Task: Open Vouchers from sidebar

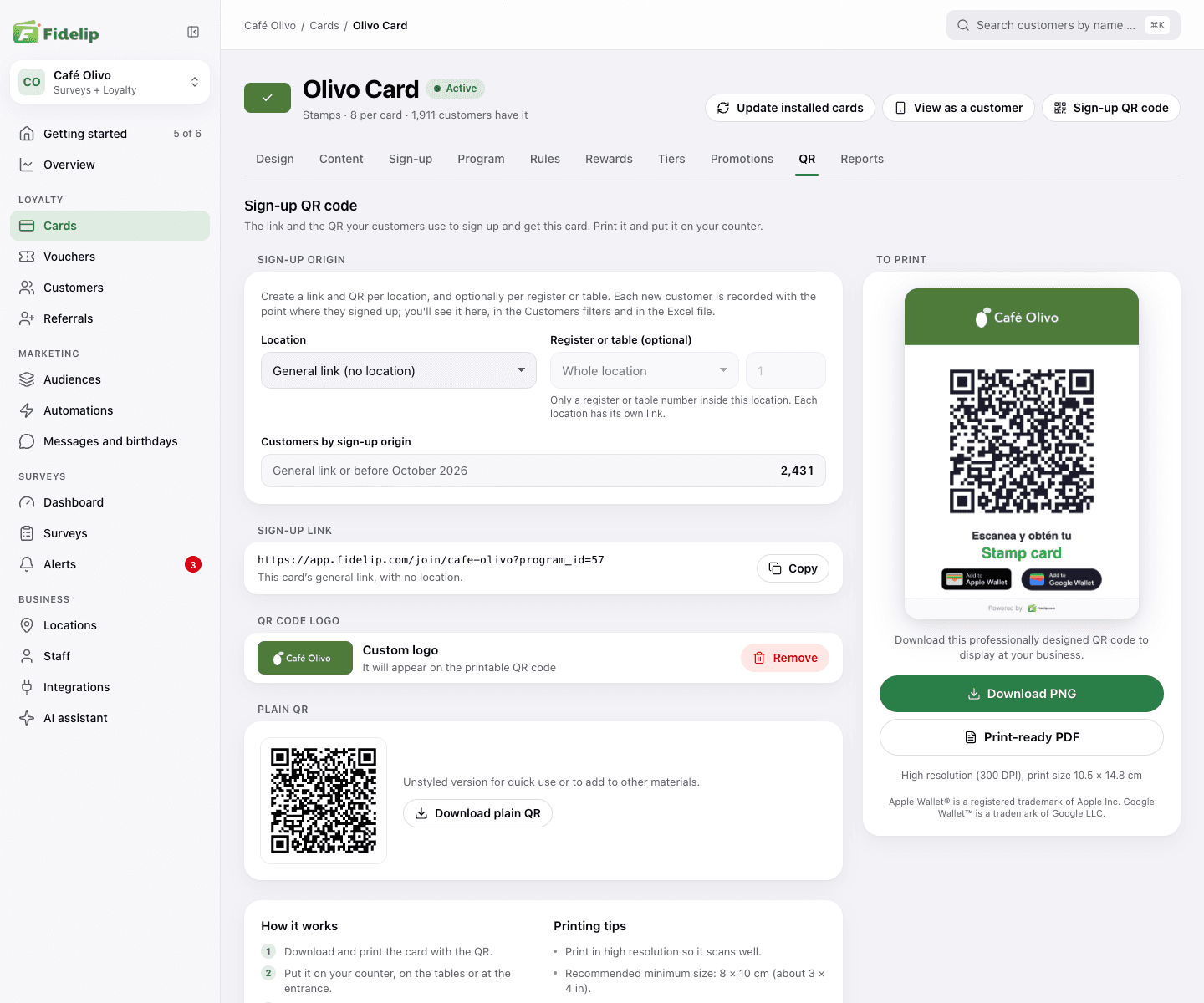Action: coord(110,257)
